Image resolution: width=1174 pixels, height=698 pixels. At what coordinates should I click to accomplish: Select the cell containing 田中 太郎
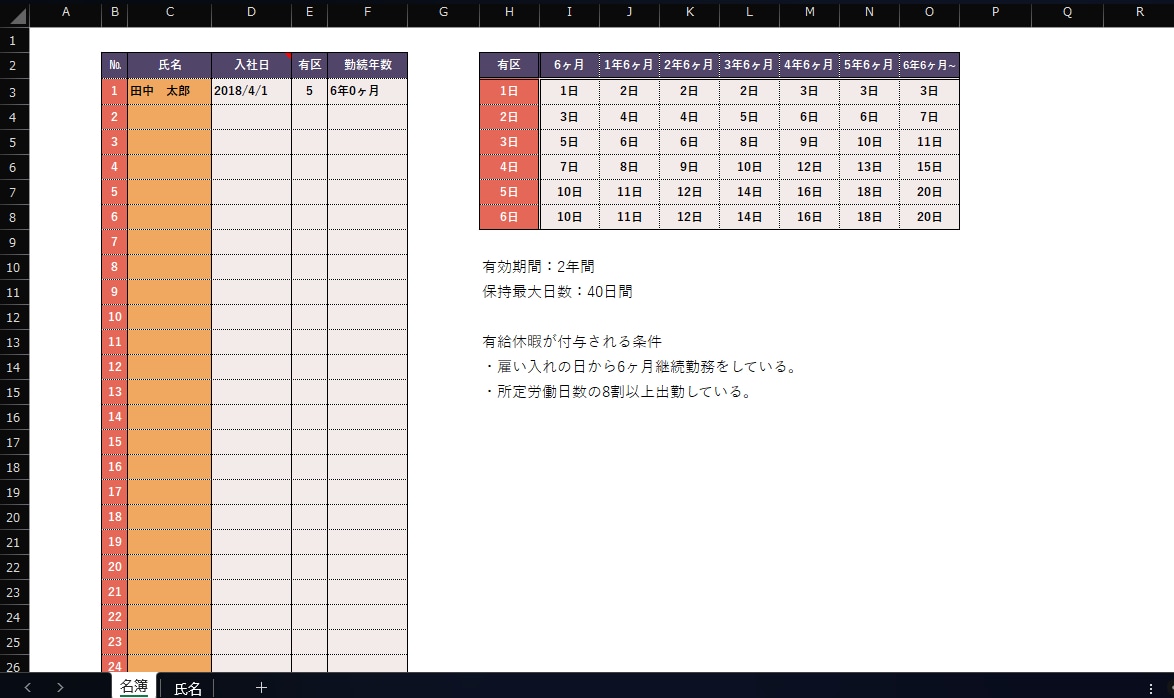[x=169, y=91]
